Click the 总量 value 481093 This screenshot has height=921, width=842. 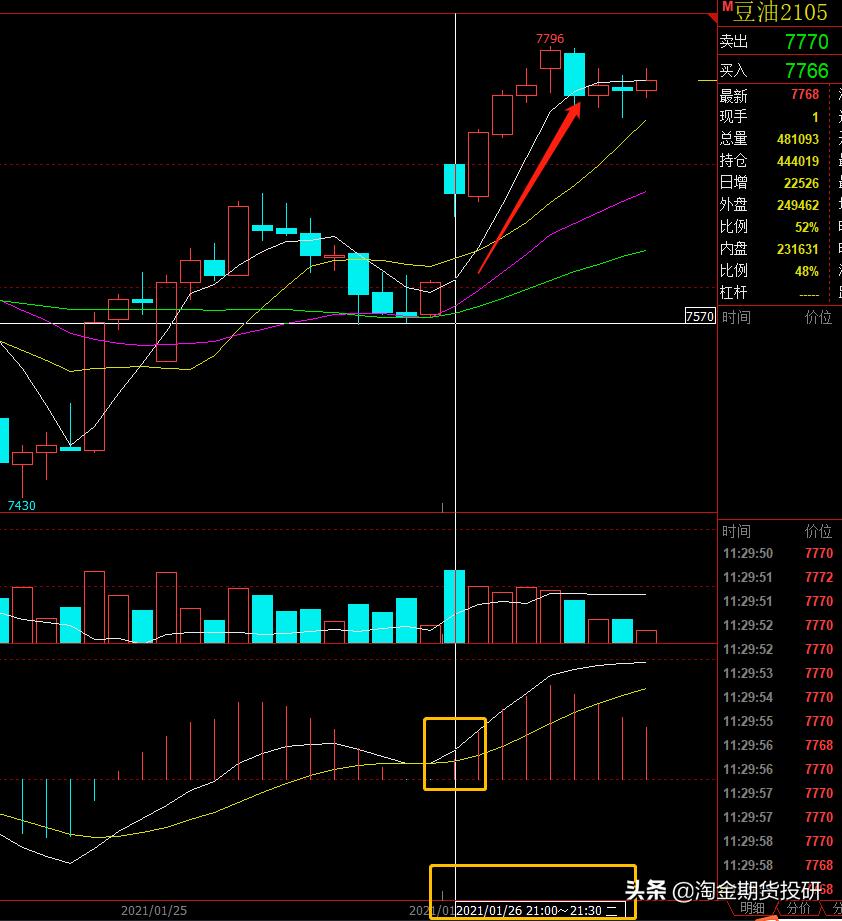click(797, 139)
